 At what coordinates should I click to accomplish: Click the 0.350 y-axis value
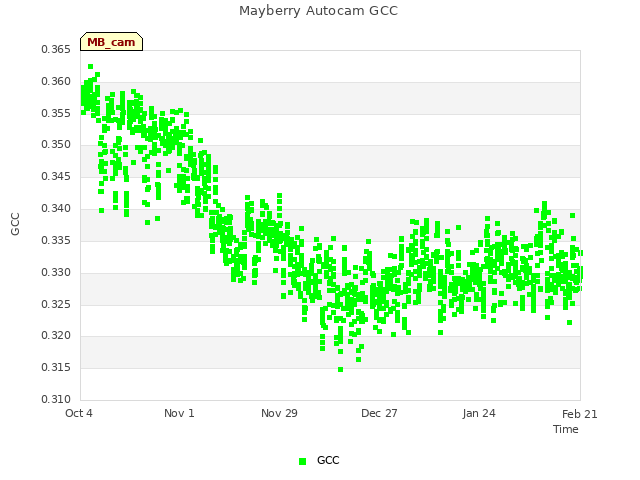[x=56, y=144]
